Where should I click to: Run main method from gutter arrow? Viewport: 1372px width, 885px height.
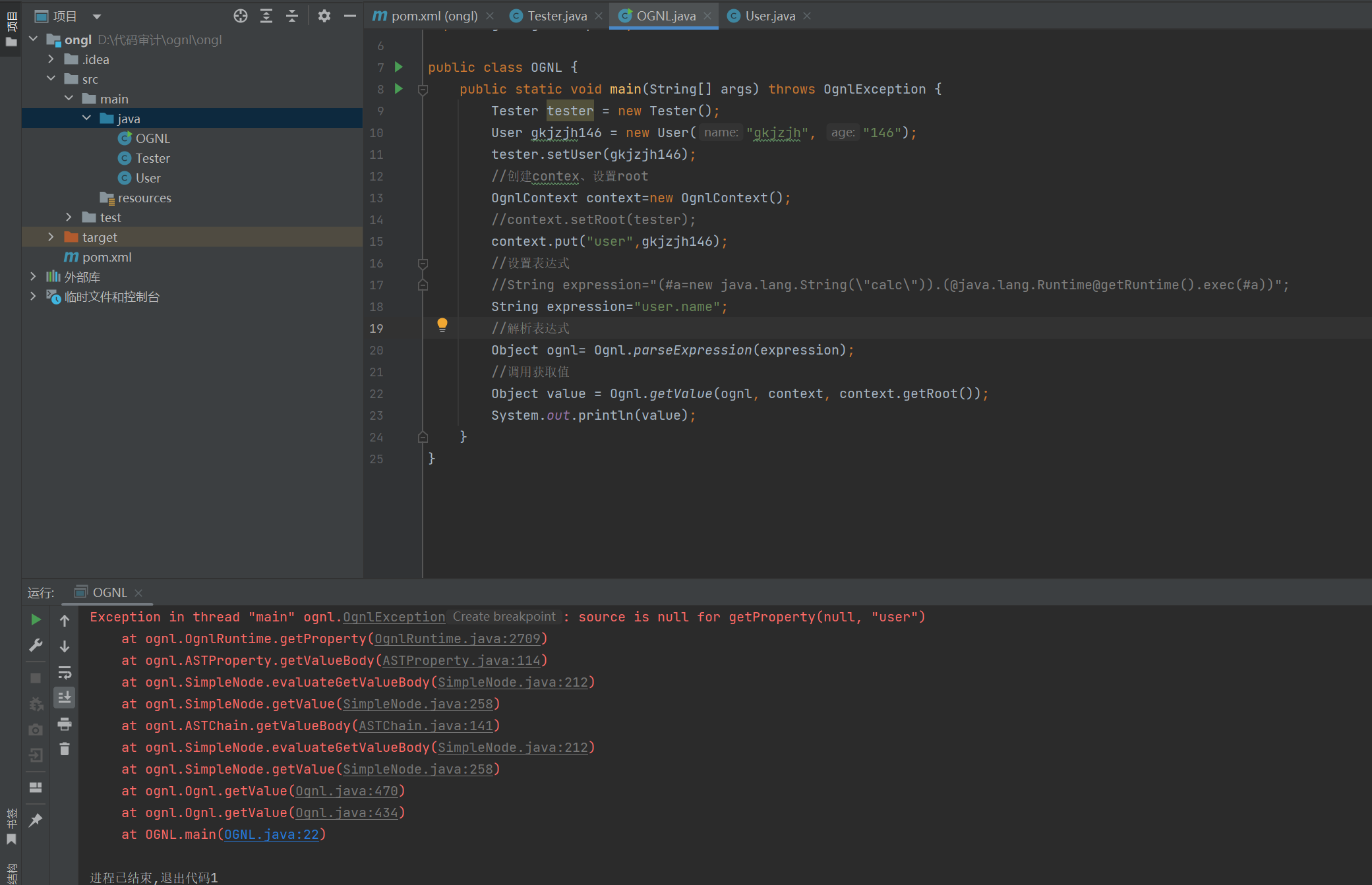pos(399,88)
